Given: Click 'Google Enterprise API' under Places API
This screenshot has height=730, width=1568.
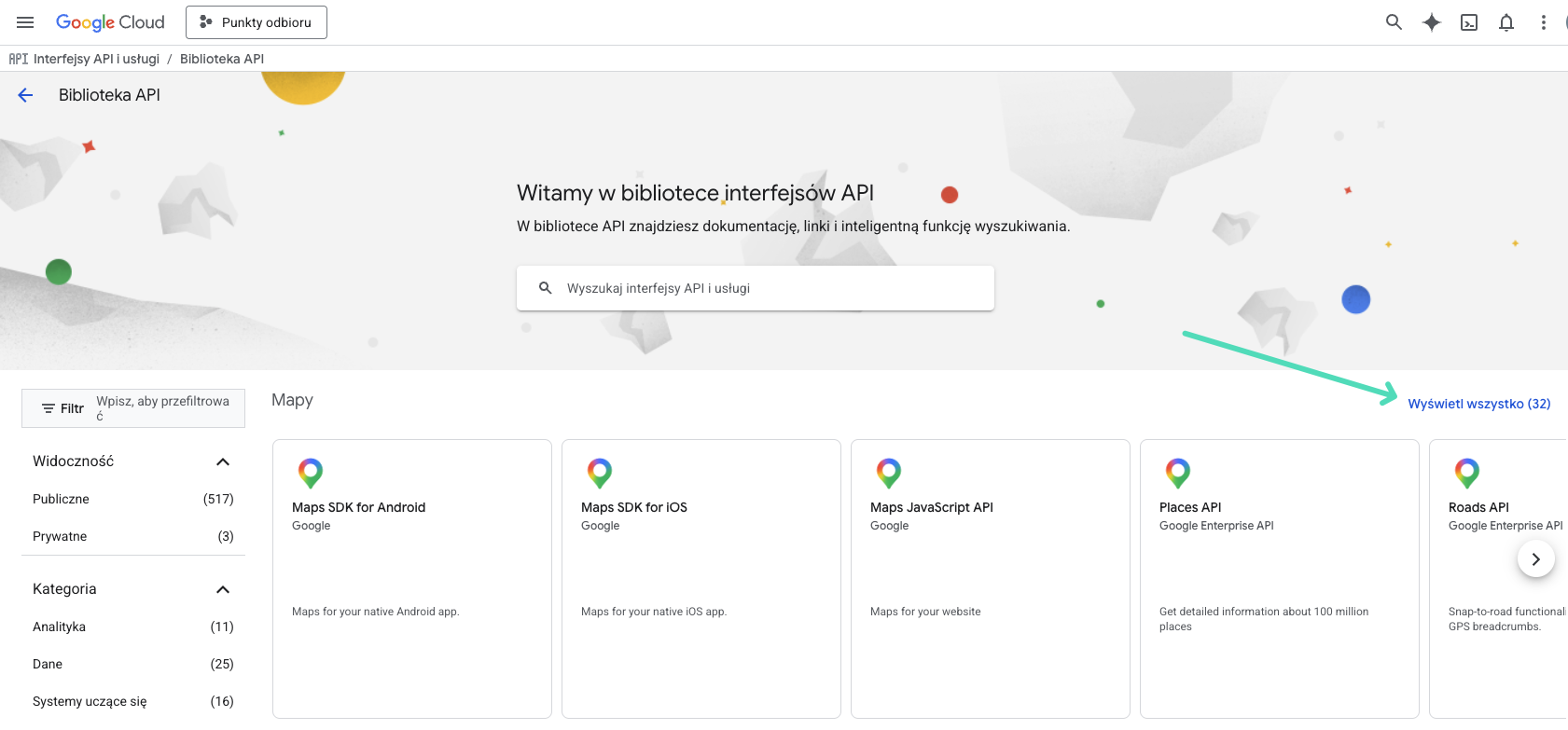Looking at the screenshot, I should point(1216,526).
